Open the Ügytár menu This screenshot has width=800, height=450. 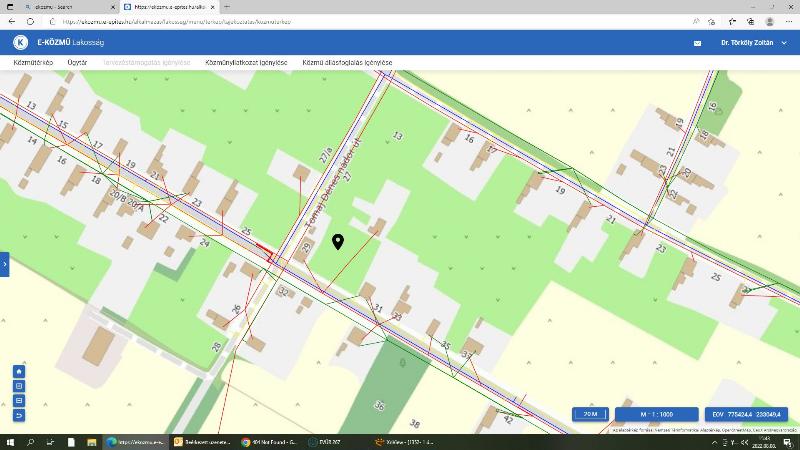77,62
